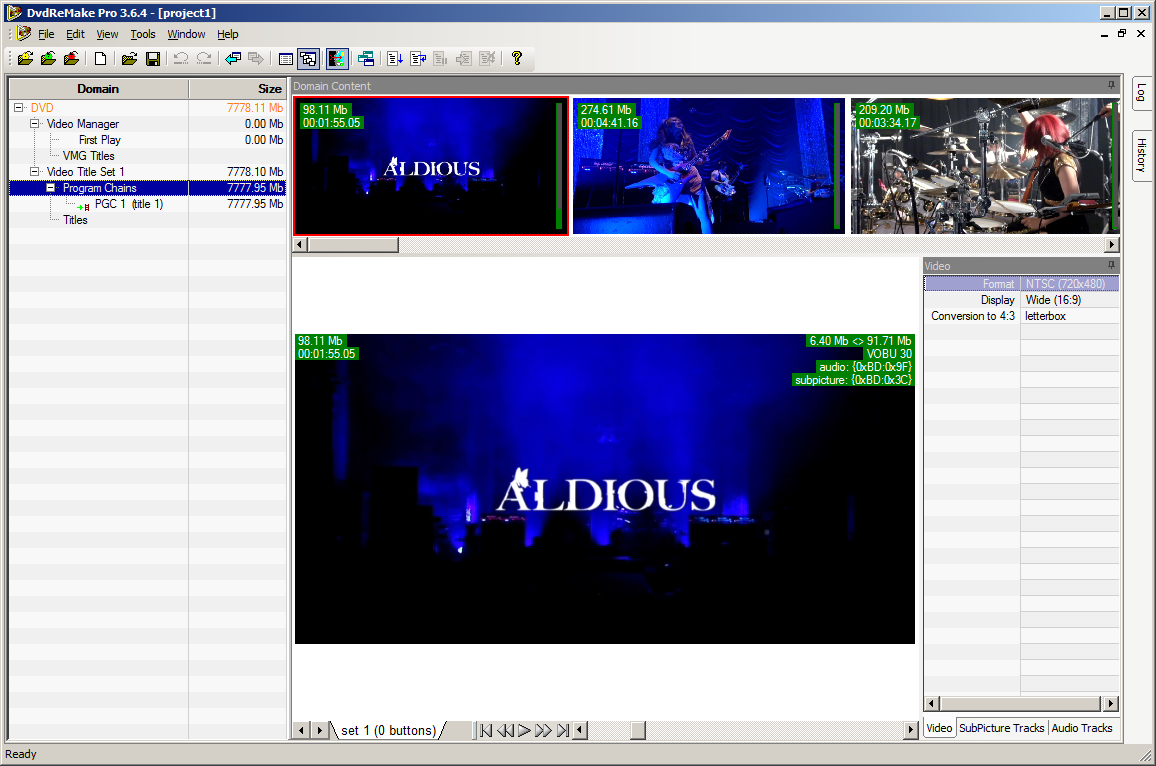
Task: Collapse the Video Manager tree node
Action: click(x=35, y=124)
